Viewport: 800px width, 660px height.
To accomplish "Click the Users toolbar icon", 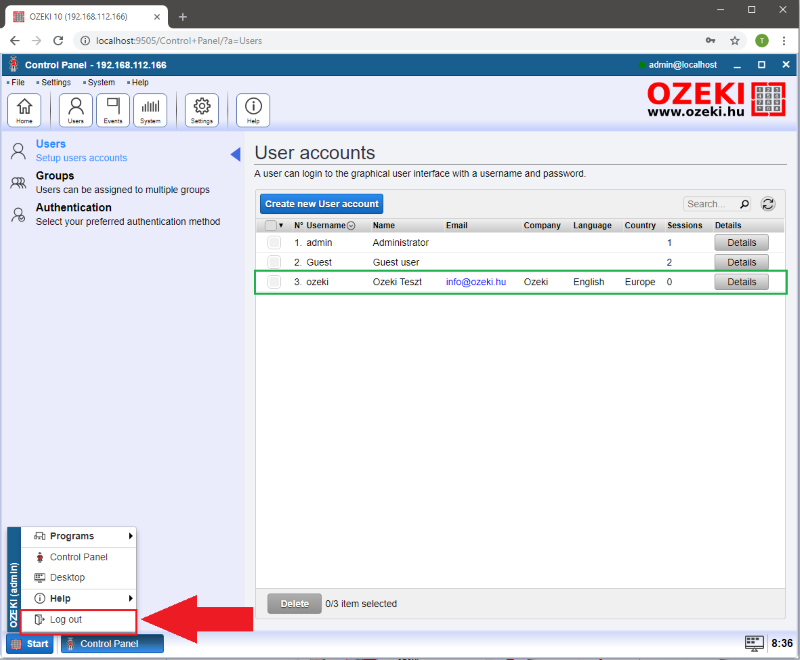I will 76,109.
